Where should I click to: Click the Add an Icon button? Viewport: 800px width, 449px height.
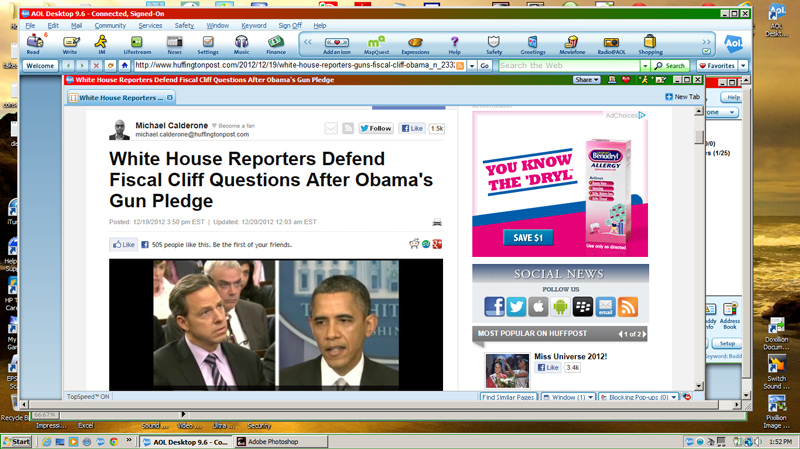[337, 45]
